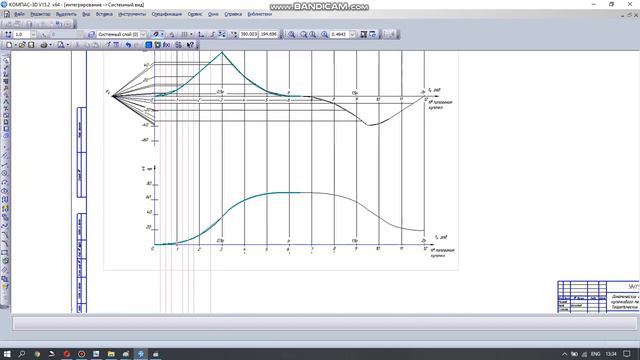Create a new document icon

point(9,45)
